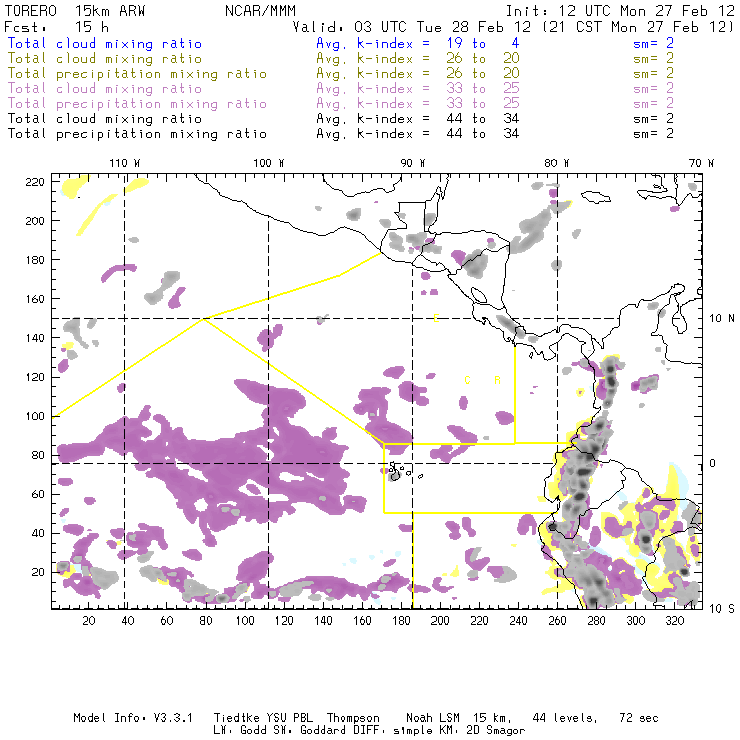The height and width of the screenshot is (740, 740).
Task: Click the '70 W' longitude label
Action: click(701, 163)
